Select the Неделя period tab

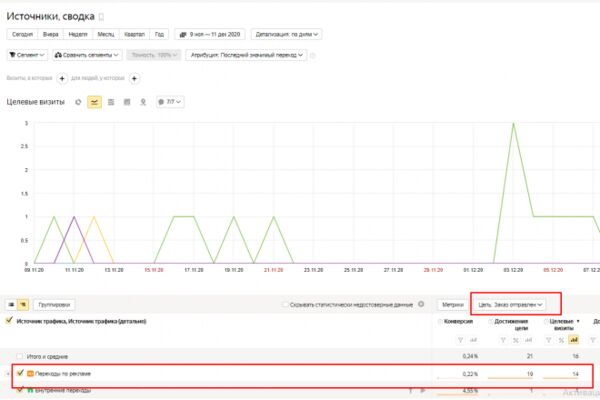(x=78, y=34)
